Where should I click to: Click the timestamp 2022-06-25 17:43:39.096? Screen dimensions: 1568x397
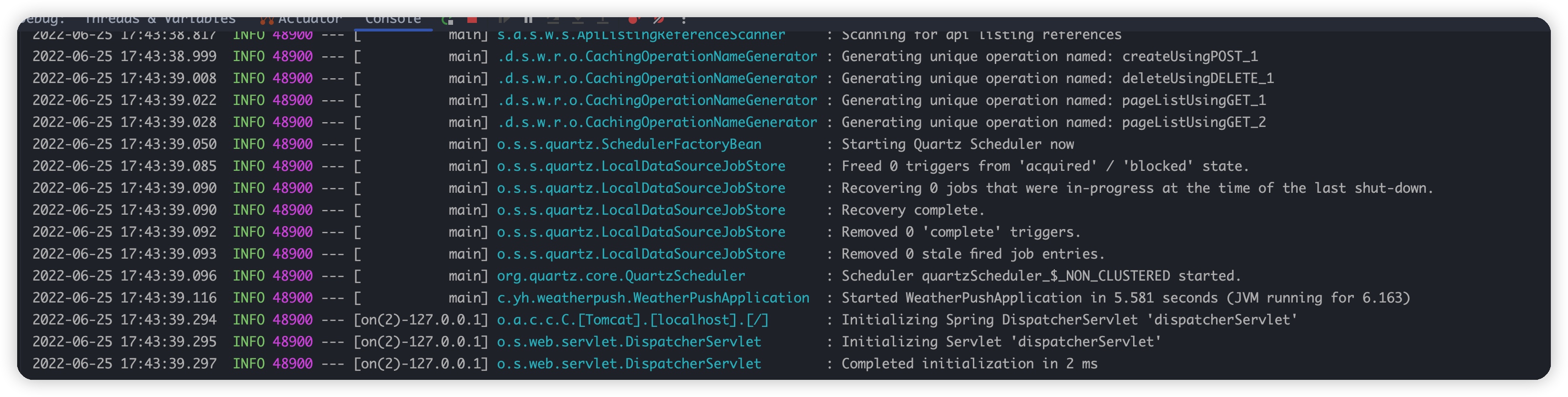coord(124,276)
